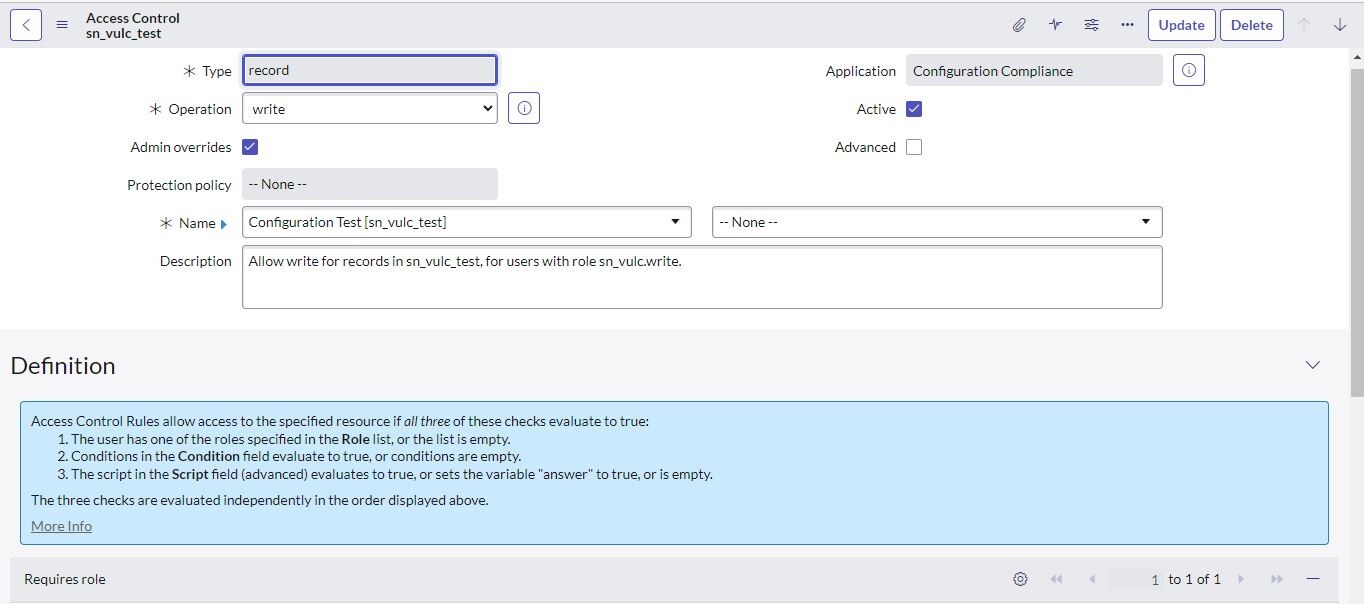Click the Type field containing record
Screen dimensions: 1364x604
point(369,70)
